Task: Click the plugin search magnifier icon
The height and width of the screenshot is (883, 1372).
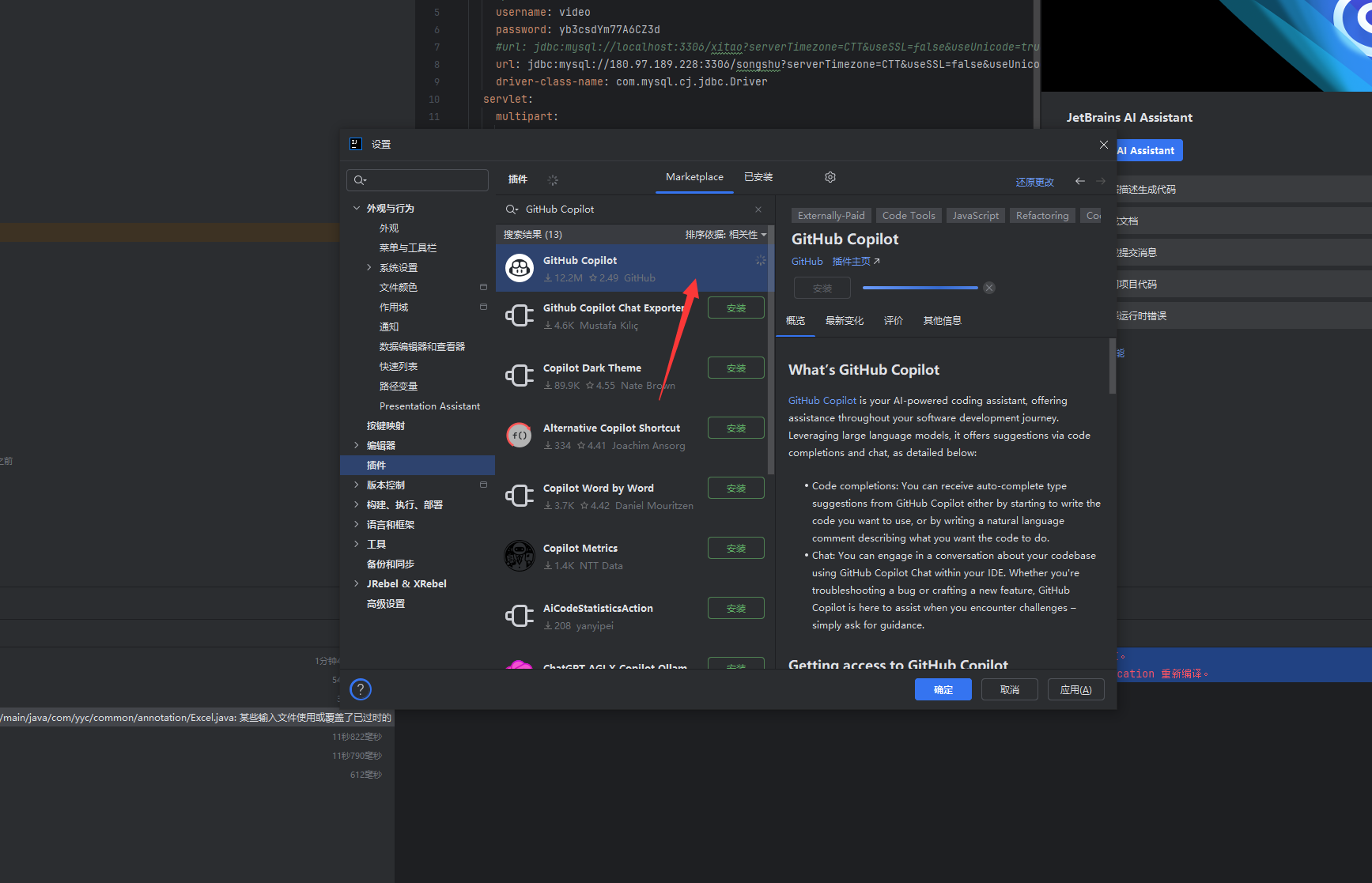Action: click(x=512, y=209)
